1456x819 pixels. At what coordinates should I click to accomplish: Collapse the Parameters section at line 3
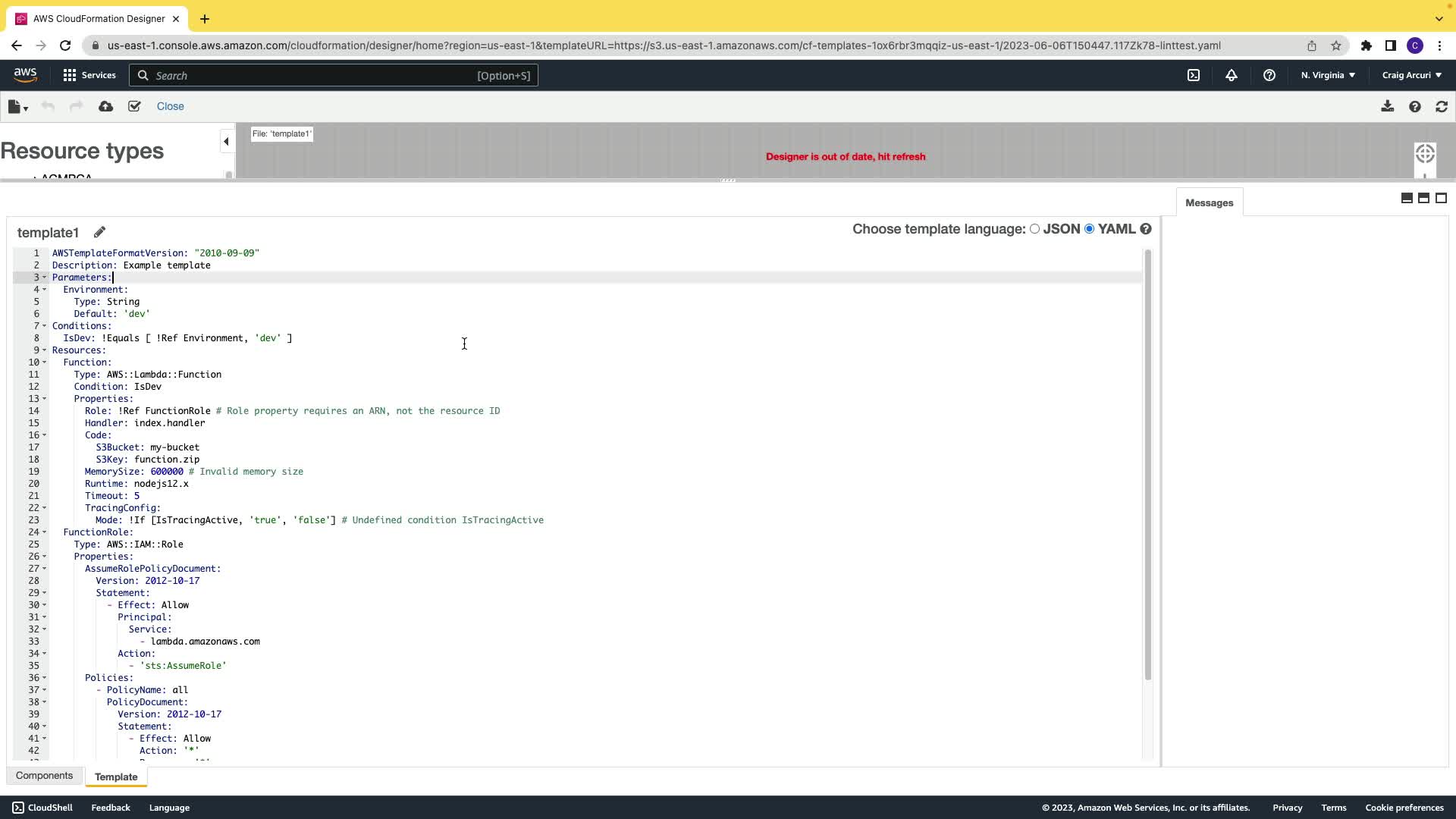44,278
